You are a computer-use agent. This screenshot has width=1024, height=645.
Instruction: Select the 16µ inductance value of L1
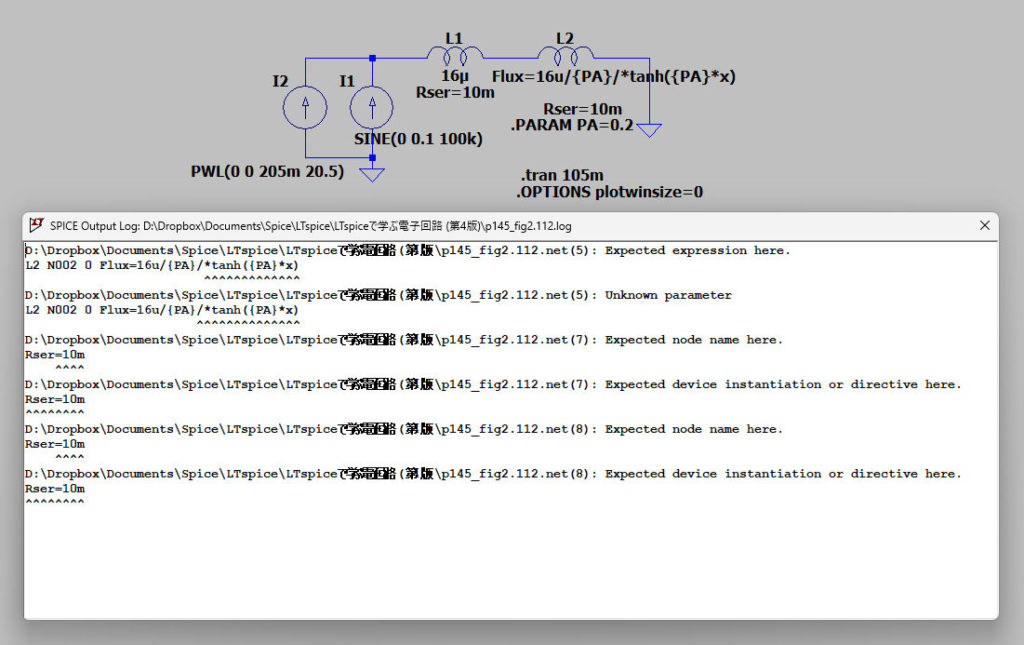click(455, 76)
